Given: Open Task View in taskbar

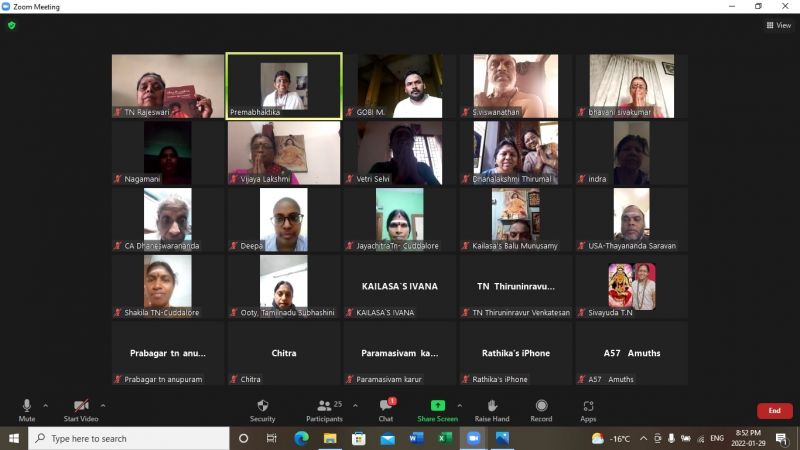Looking at the screenshot, I should pos(271,438).
